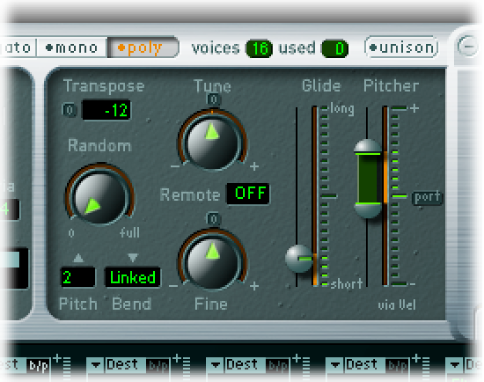The width and height of the screenshot is (484, 382).
Task: Select poly voice mode
Action: coord(143,48)
